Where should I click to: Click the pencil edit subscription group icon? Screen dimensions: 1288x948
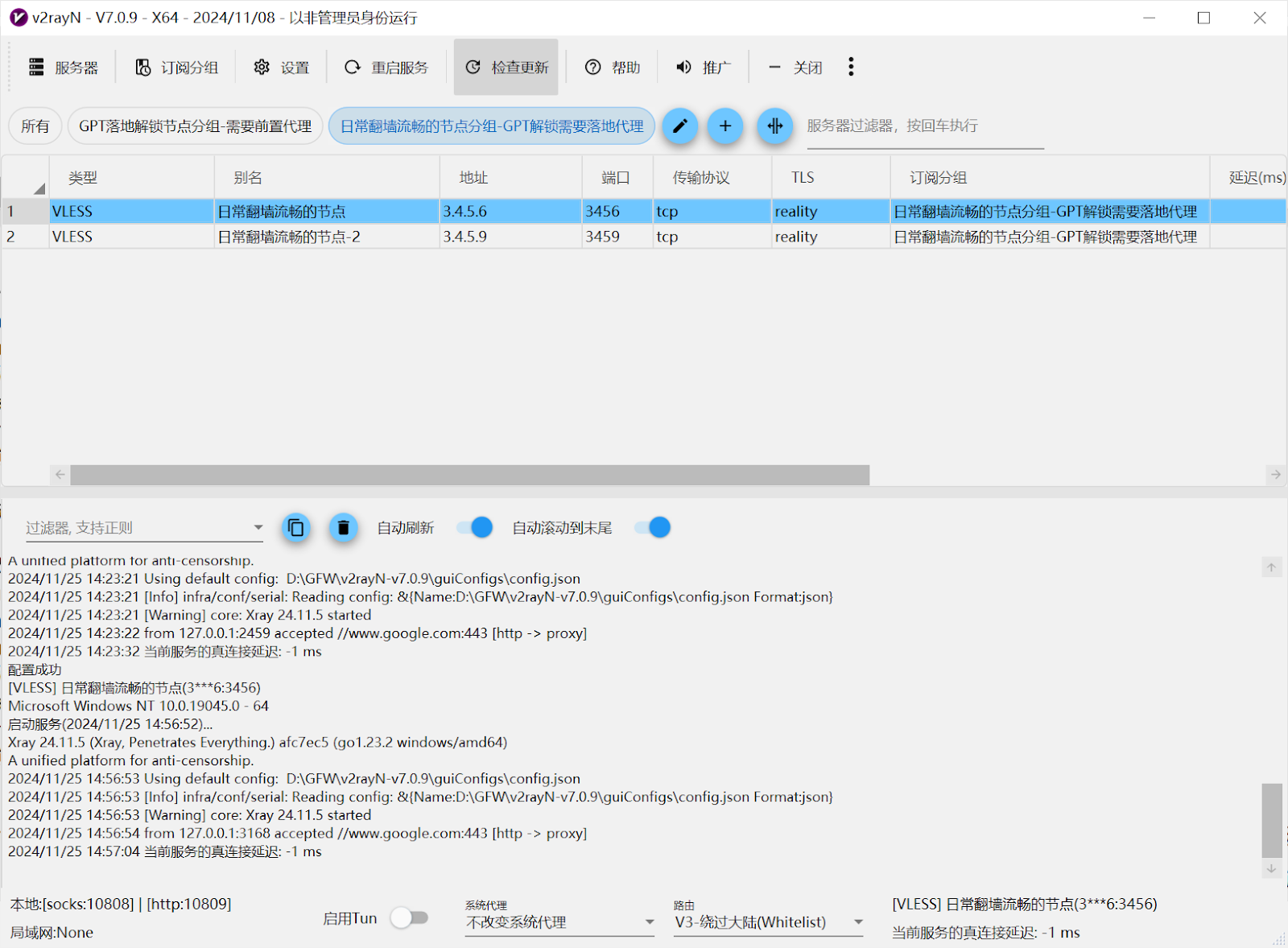coord(680,126)
